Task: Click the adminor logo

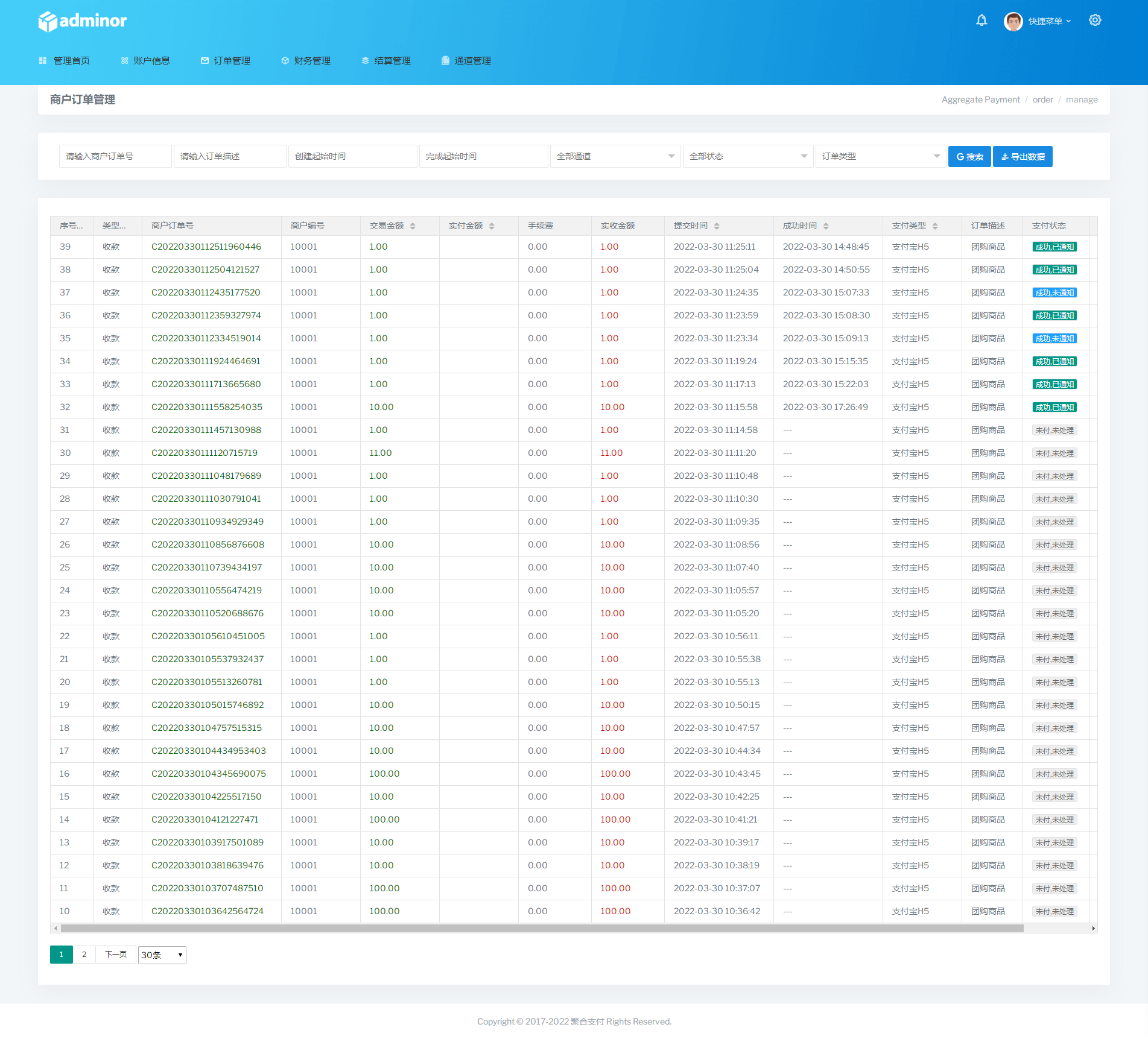Action: [x=83, y=21]
